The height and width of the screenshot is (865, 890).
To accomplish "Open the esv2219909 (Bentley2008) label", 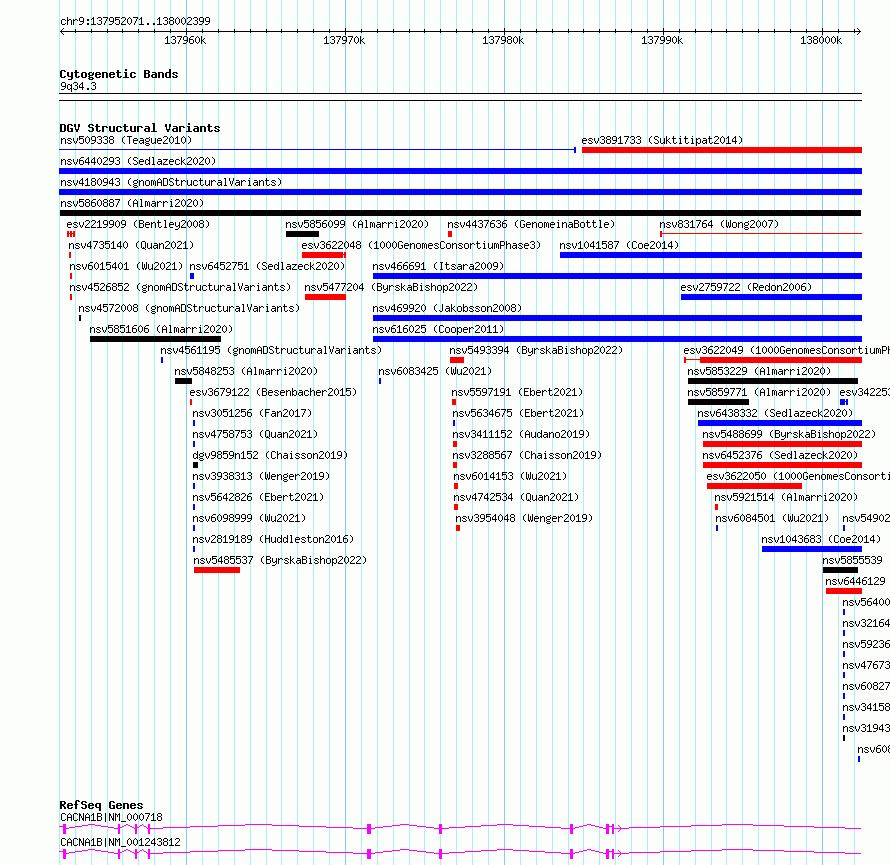I will pos(138,224).
